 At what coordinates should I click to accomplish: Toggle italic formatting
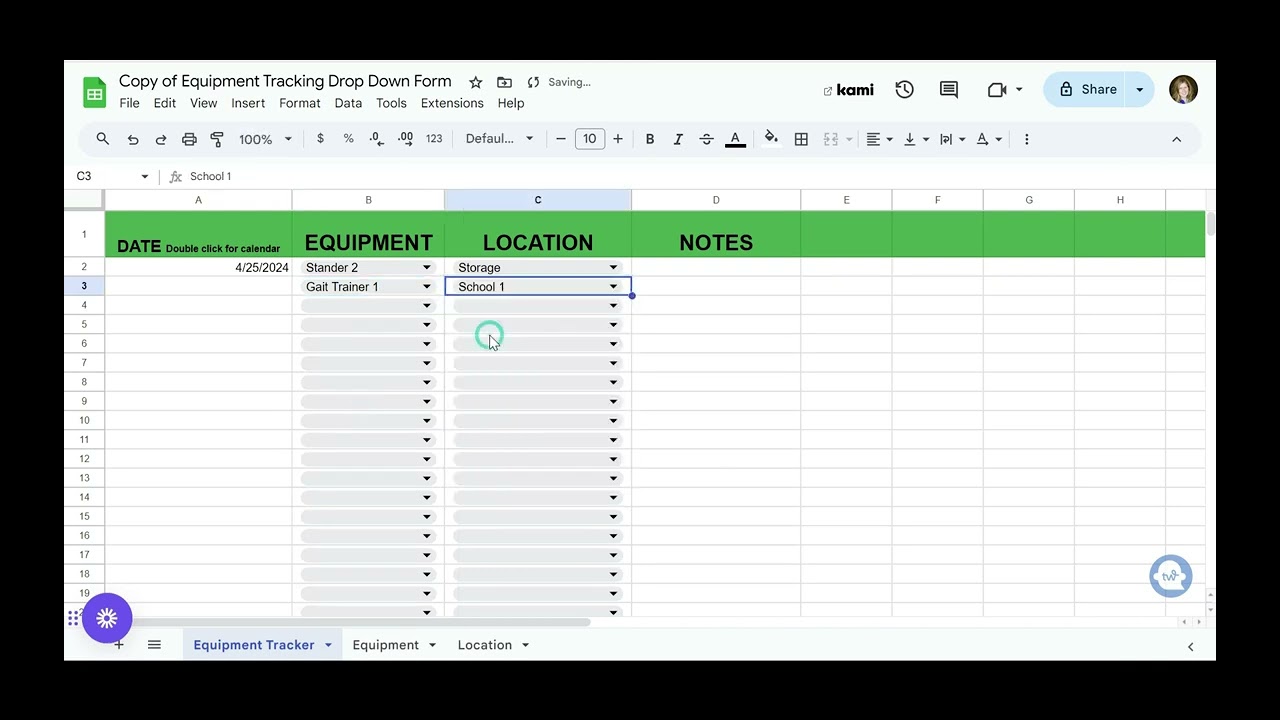click(x=678, y=139)
